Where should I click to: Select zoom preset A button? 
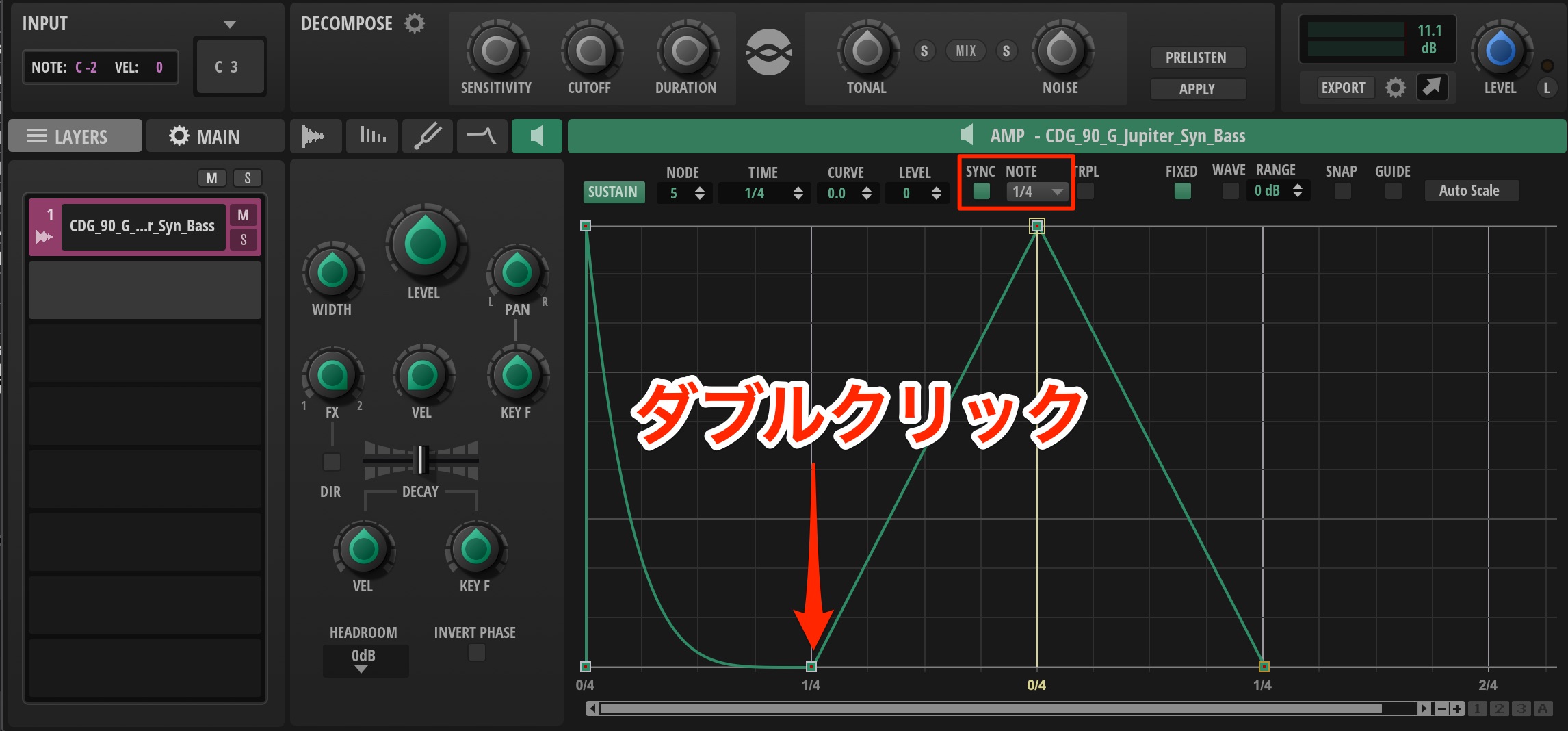(x=1543, y=708)
